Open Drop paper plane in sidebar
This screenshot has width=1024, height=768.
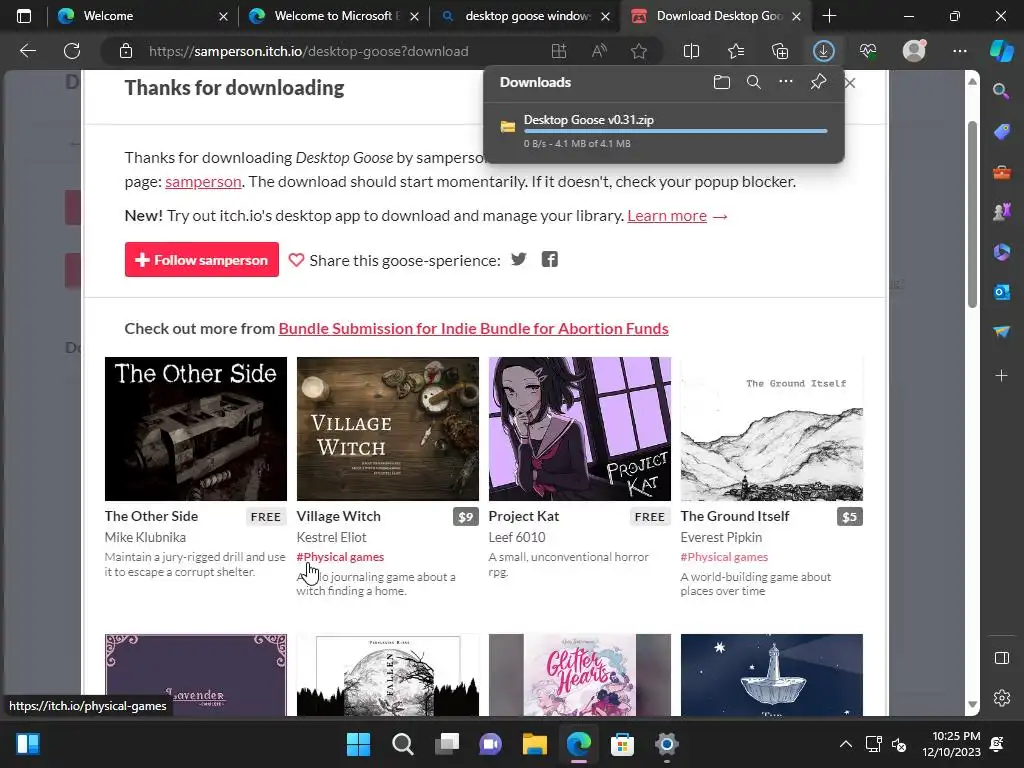pyautogui.click(x=1001, y=332)
